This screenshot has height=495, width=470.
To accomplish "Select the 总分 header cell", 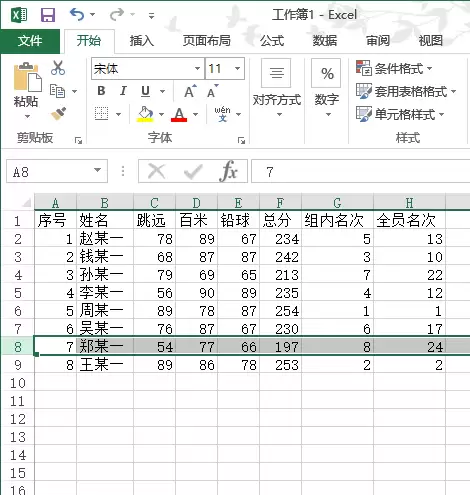I will pos(280,220).
